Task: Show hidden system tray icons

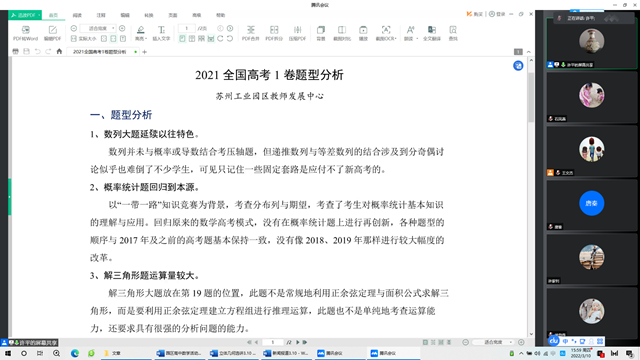Action: click(521, 353)
